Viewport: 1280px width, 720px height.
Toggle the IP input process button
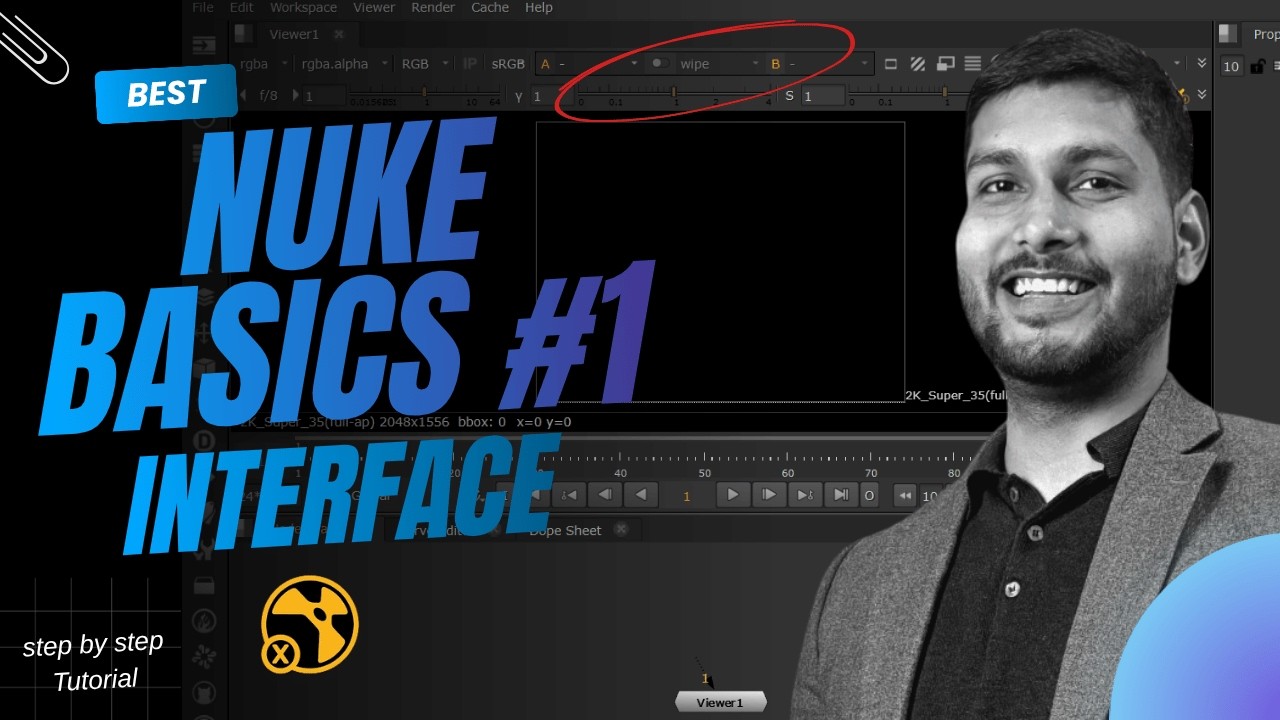(470, 64)
